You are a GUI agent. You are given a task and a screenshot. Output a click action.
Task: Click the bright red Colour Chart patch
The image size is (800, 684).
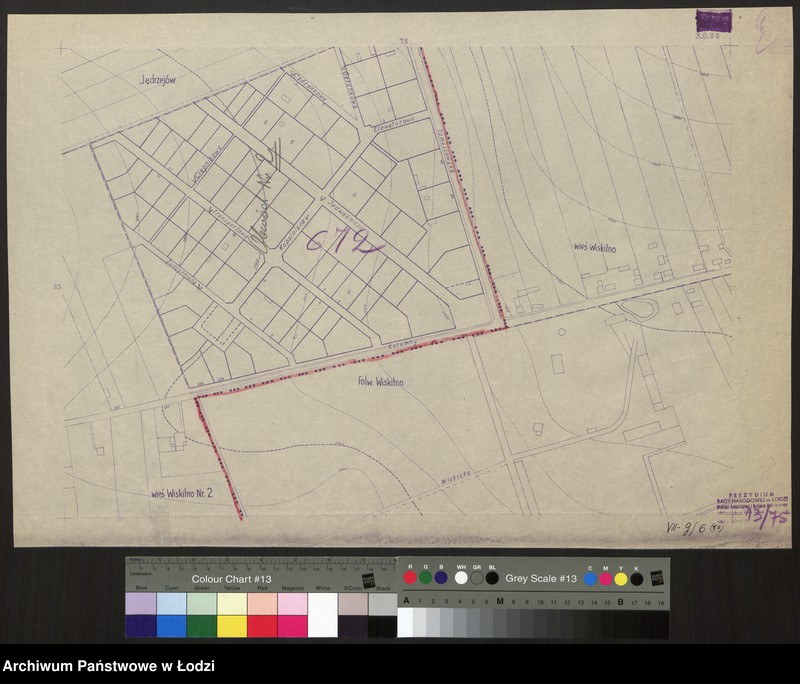pyautogui.click(x=262, y=626)
